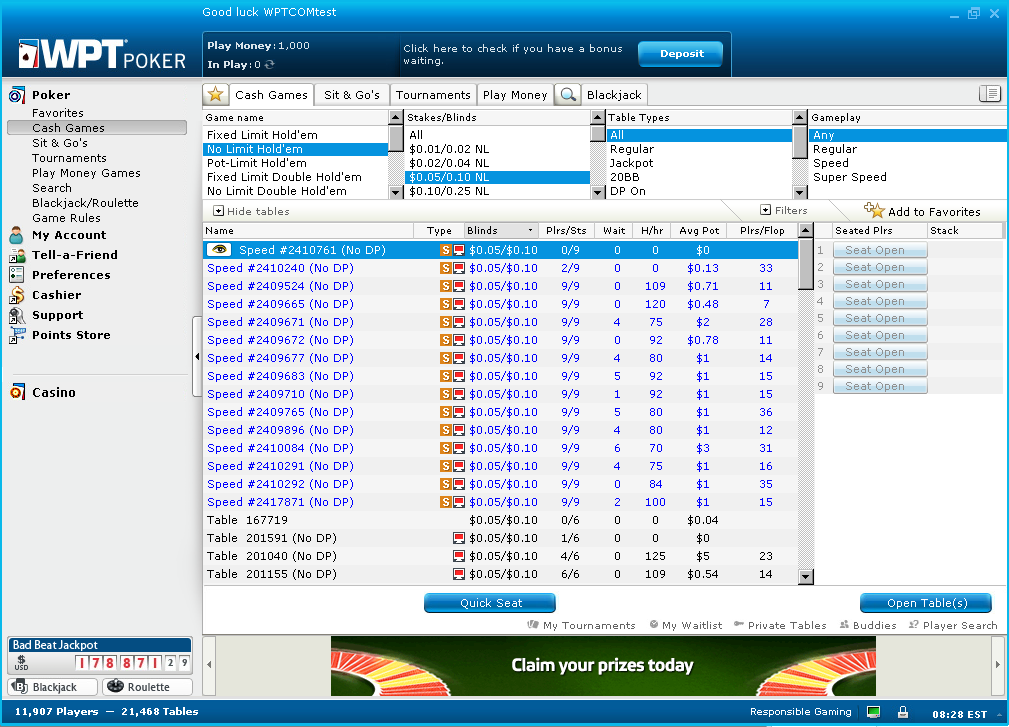Click the My Account person icon

click(x=17, y=235)
